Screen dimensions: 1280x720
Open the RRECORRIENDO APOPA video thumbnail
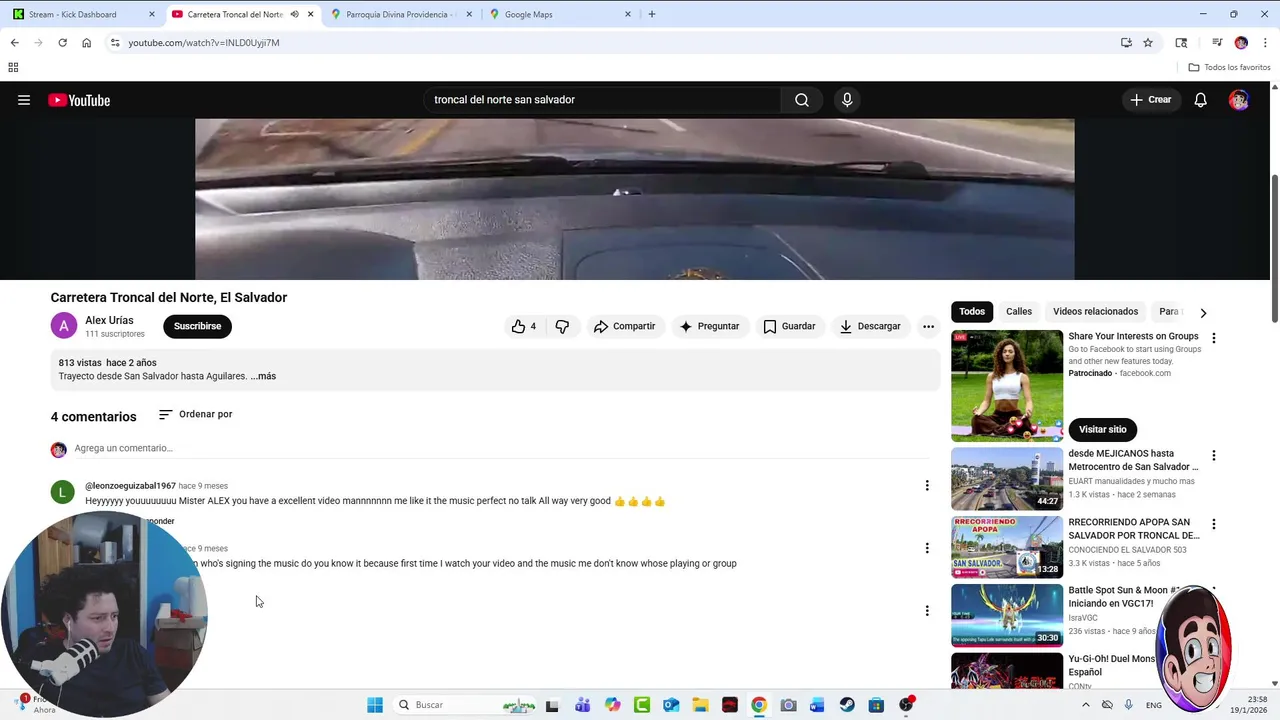(1007, 547)
